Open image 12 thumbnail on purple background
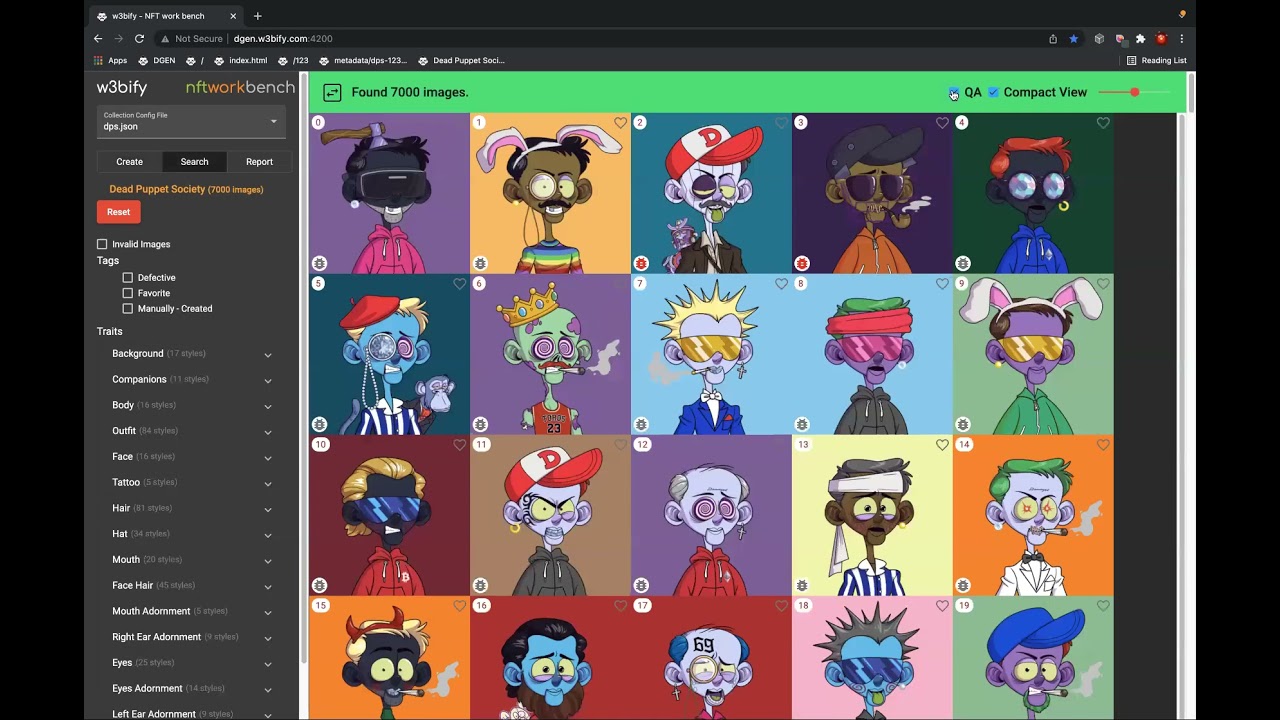The image size is (1280, 720). coord(711,516)
